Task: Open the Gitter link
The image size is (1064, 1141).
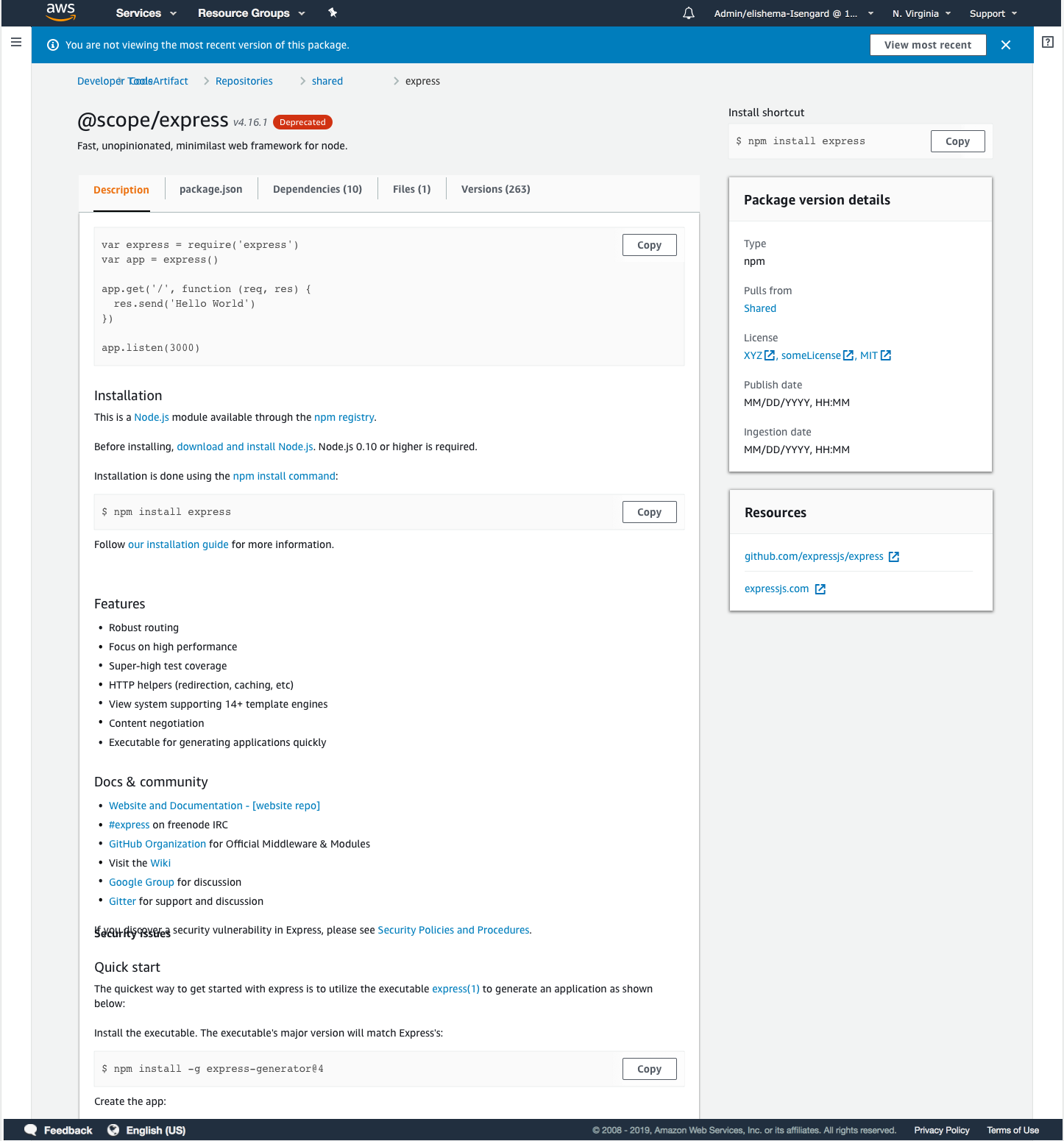Action: [122, 901]
